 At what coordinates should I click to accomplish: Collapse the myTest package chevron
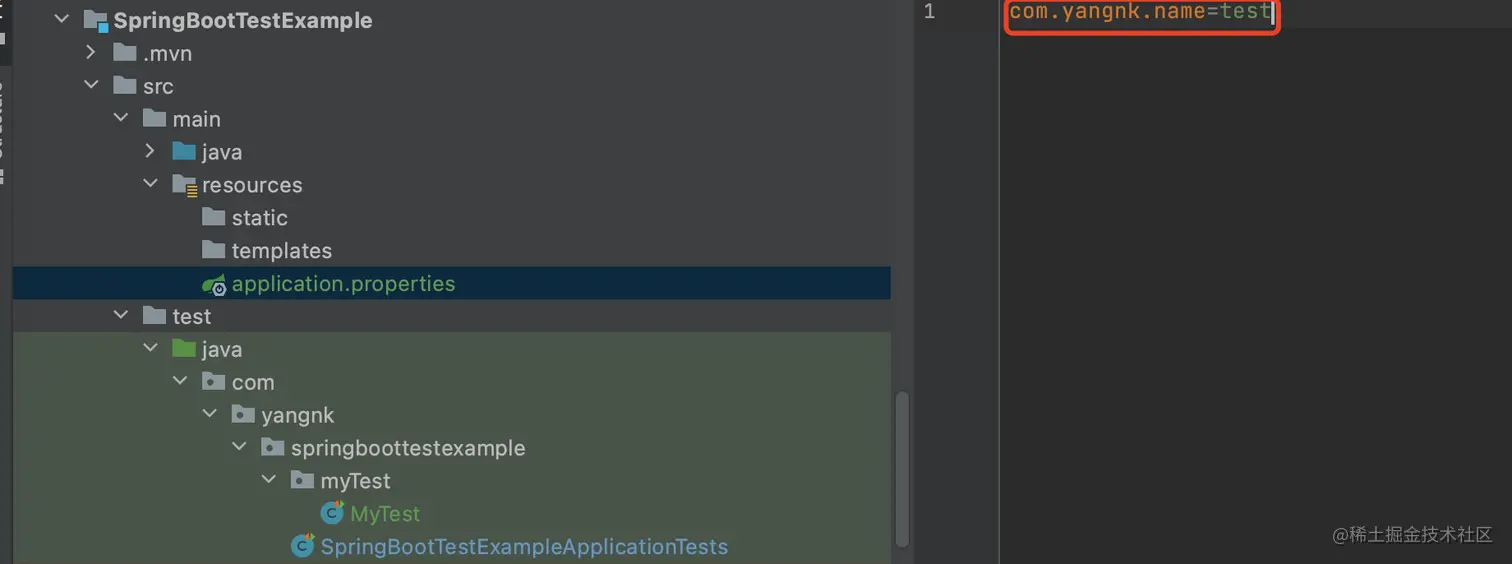(268, 480)
